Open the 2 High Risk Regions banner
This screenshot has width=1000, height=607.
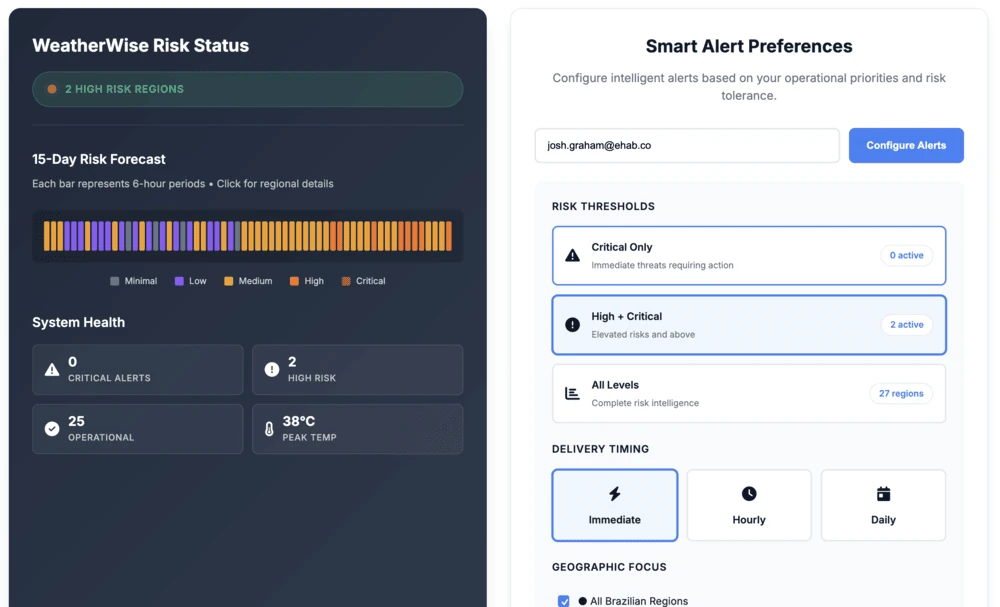247,89
